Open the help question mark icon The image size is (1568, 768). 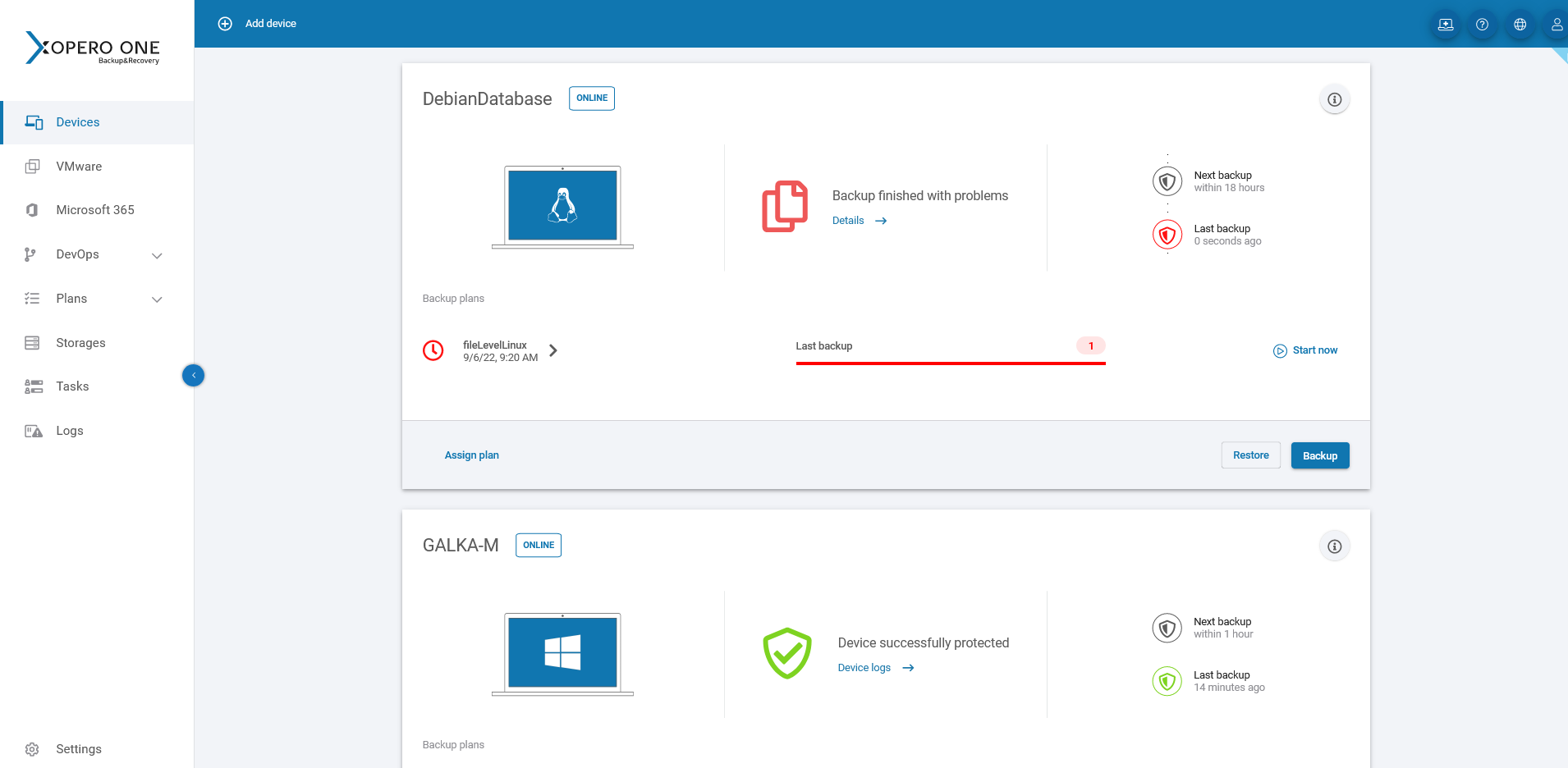click(1482, 25)
